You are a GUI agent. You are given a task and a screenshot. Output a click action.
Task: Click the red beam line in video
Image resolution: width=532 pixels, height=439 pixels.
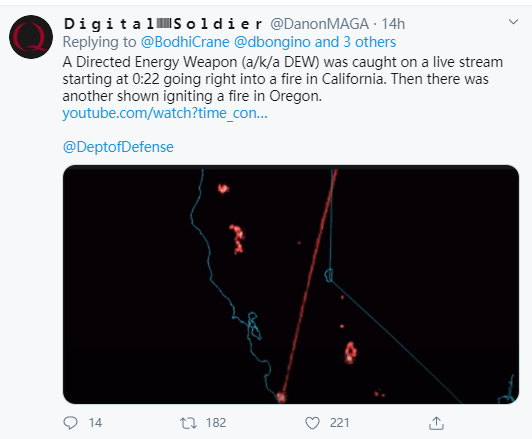(x=308, y=284)
